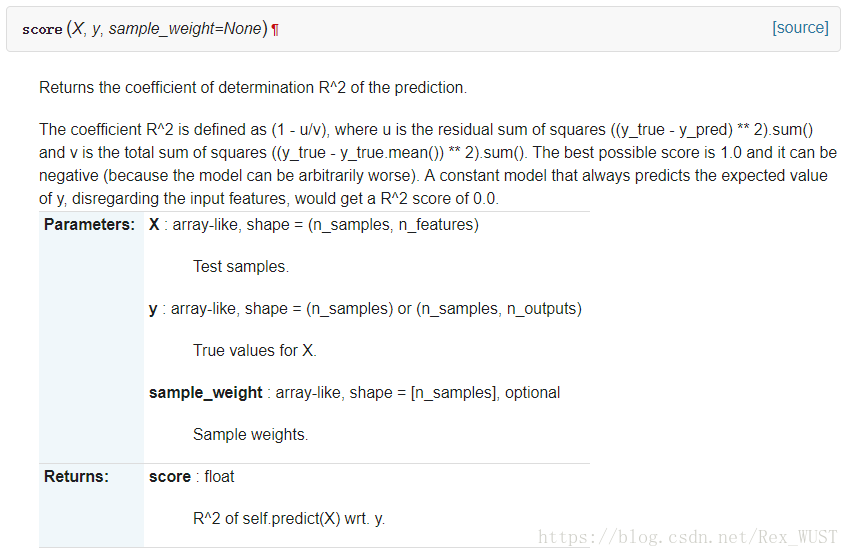Image resolution: width=849 pixels, height=557 pixels.
Task: Click the '[n_samples], optional' shape text
Action: [485, 393]
